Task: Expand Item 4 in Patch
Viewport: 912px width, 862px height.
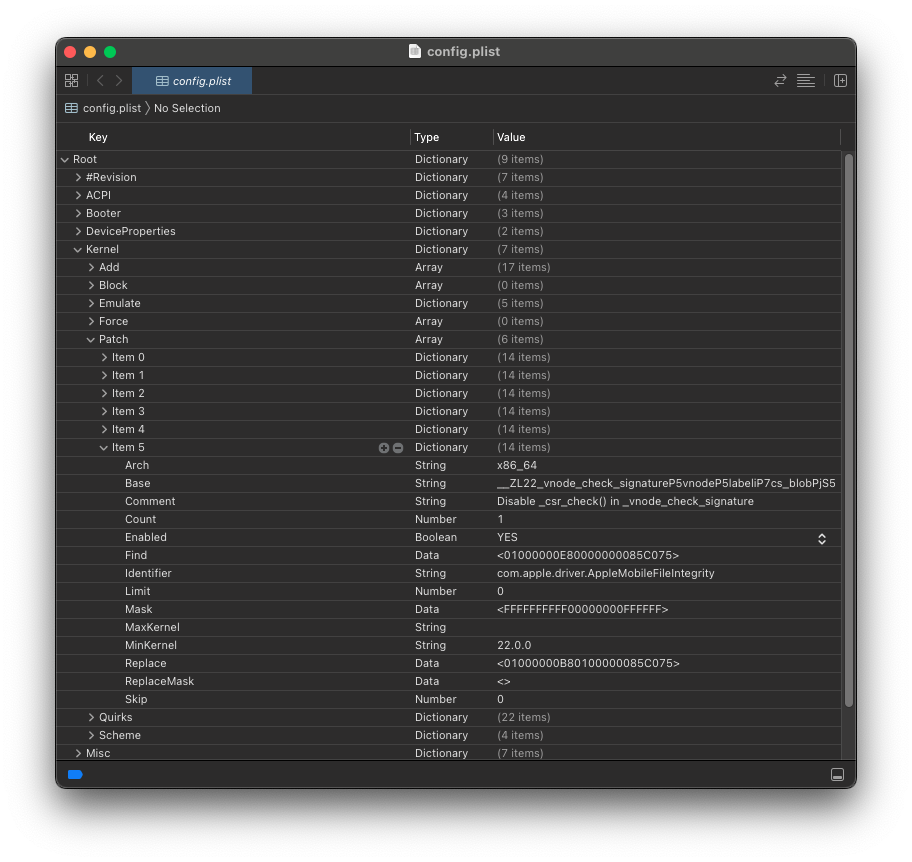Action: [104, 430]
